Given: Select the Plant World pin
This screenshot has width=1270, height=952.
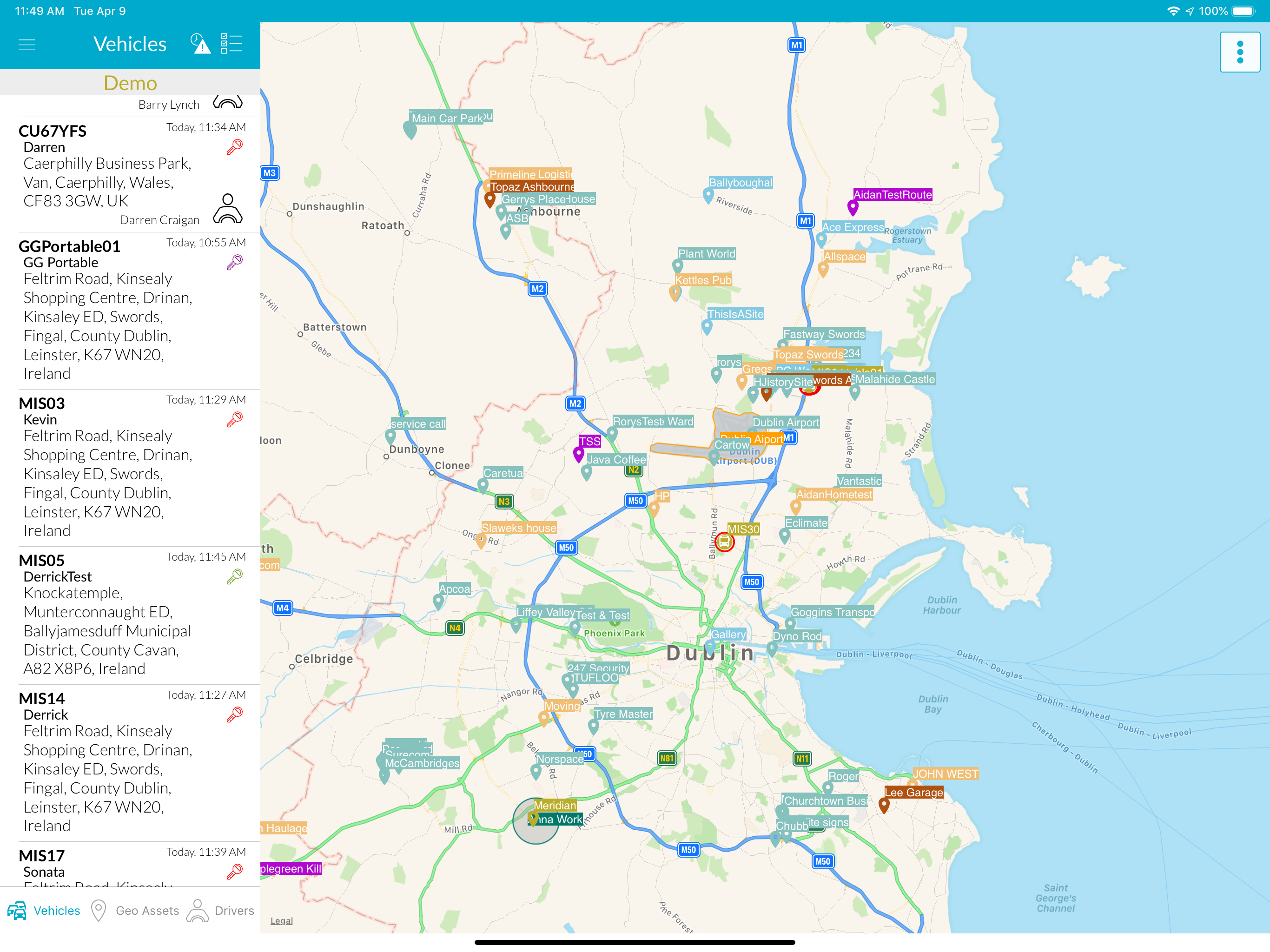Looking at the screenshot, I should [677, 266].
